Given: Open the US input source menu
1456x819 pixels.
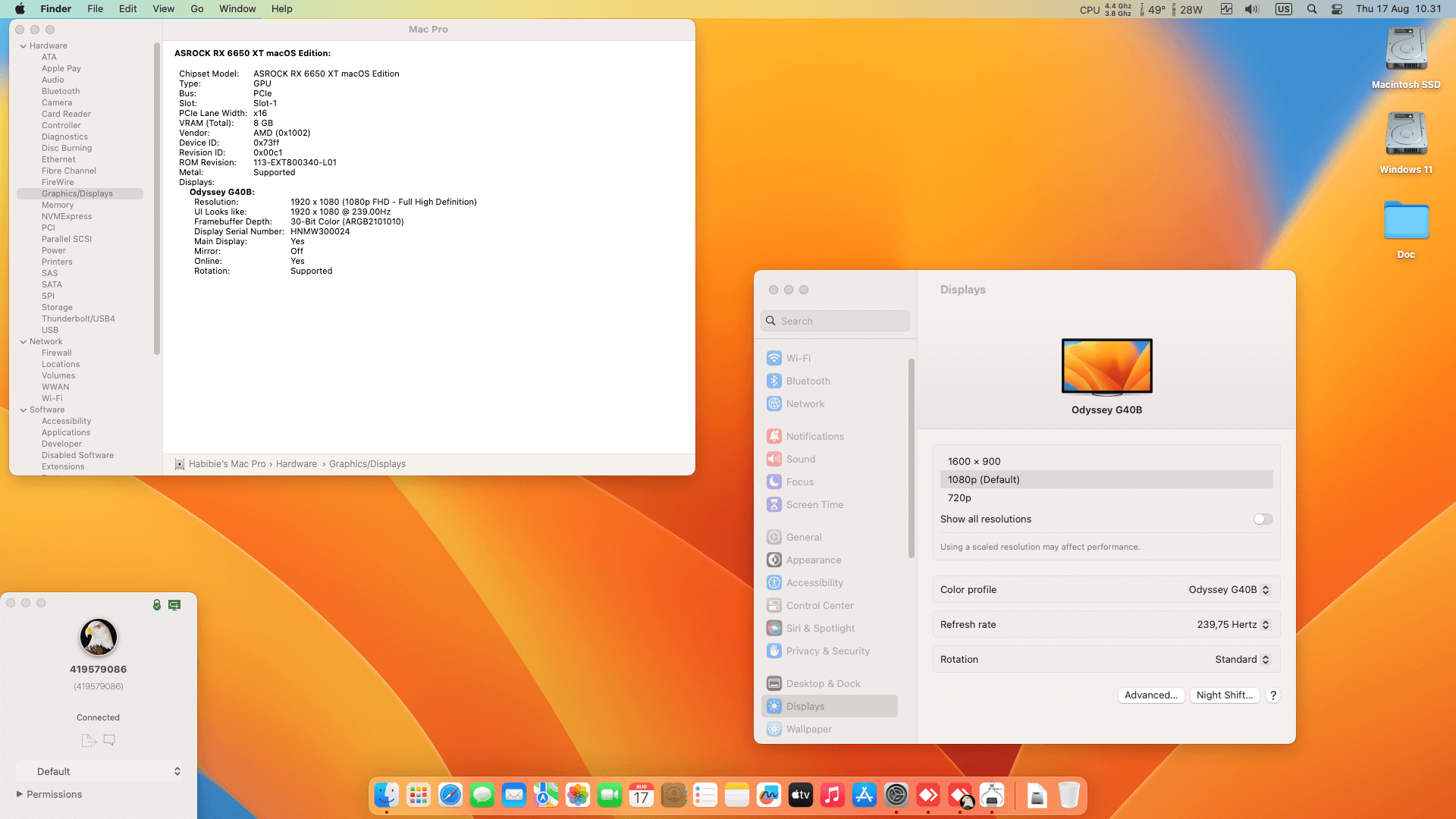Looking at the screenshot, I should tap(1283, 9).
